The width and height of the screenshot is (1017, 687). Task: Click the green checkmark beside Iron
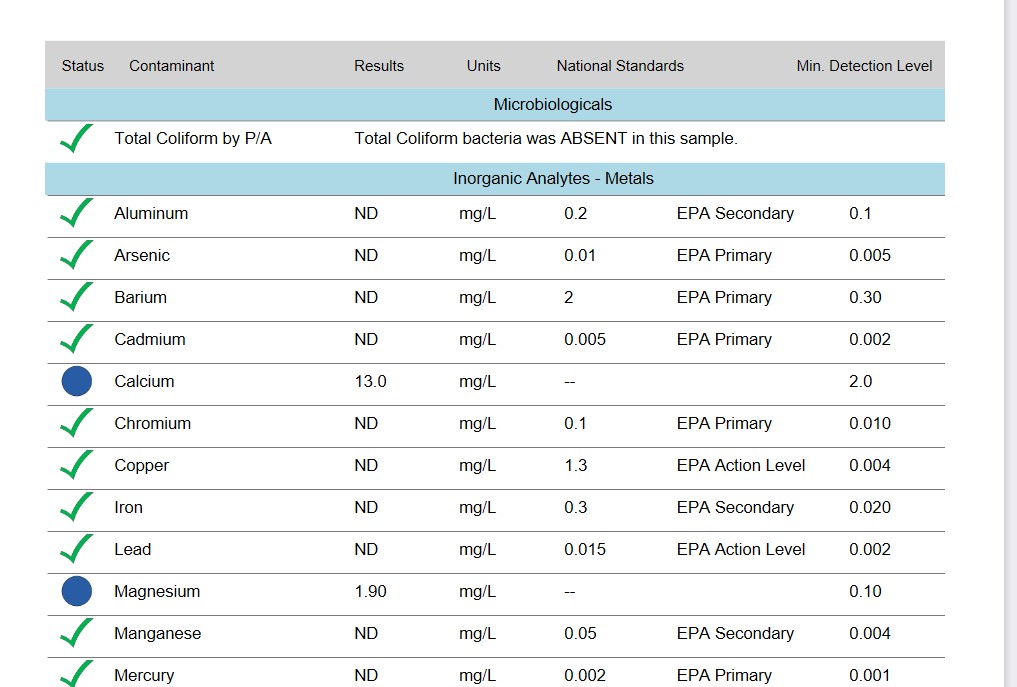[77, 507]
